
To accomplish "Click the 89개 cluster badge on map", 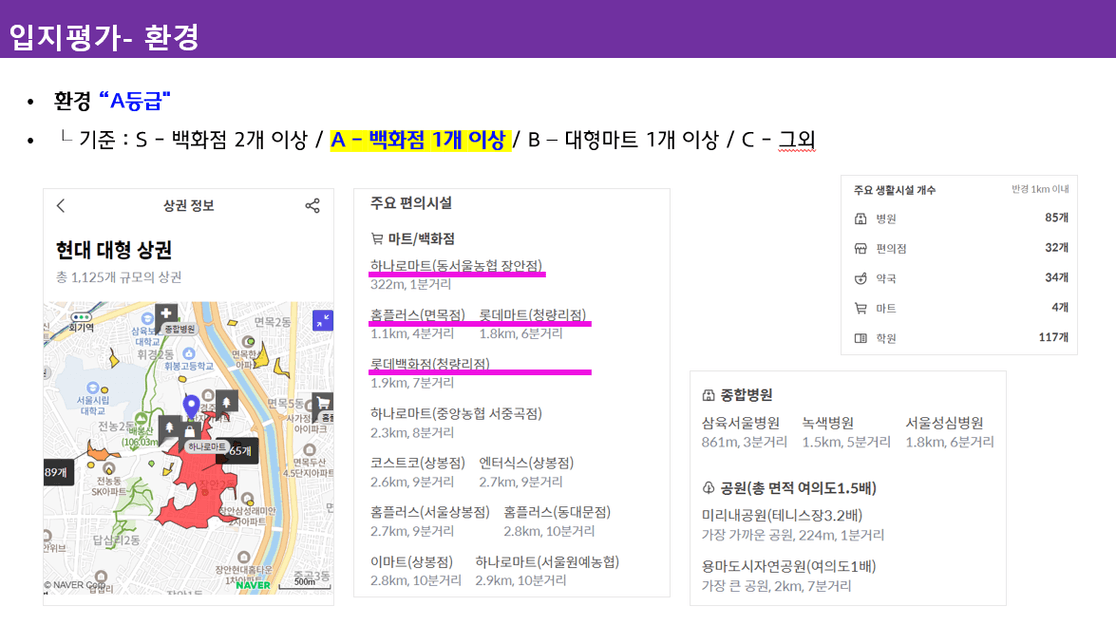I will coord(57,472).
